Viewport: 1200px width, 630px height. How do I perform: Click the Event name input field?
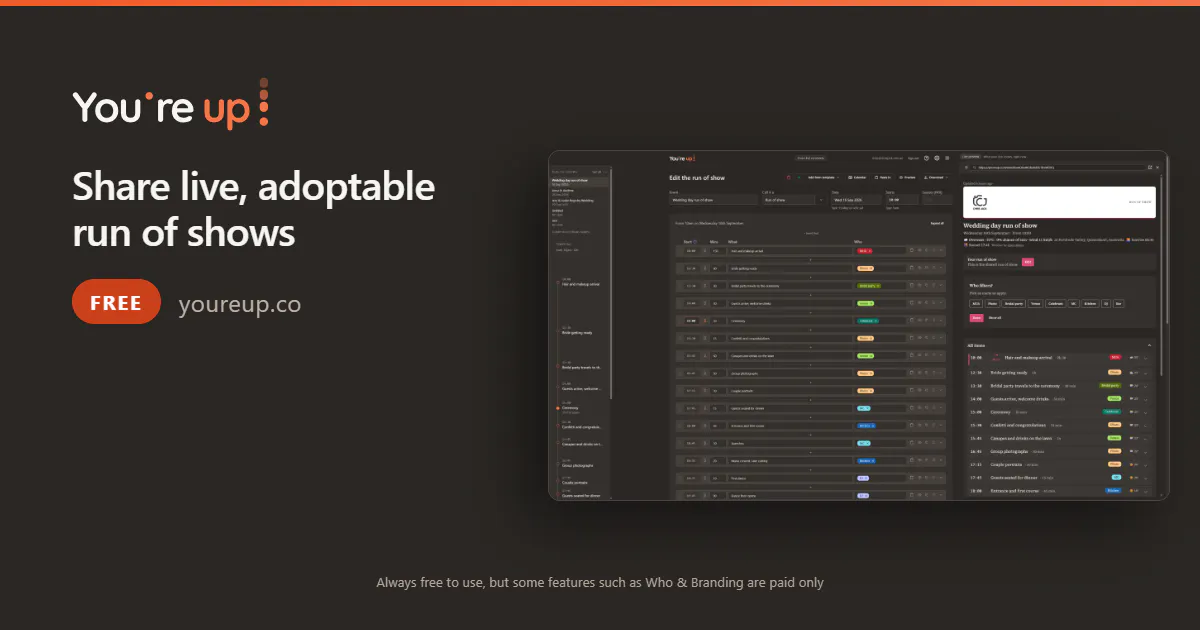click(x=713, y=200)
